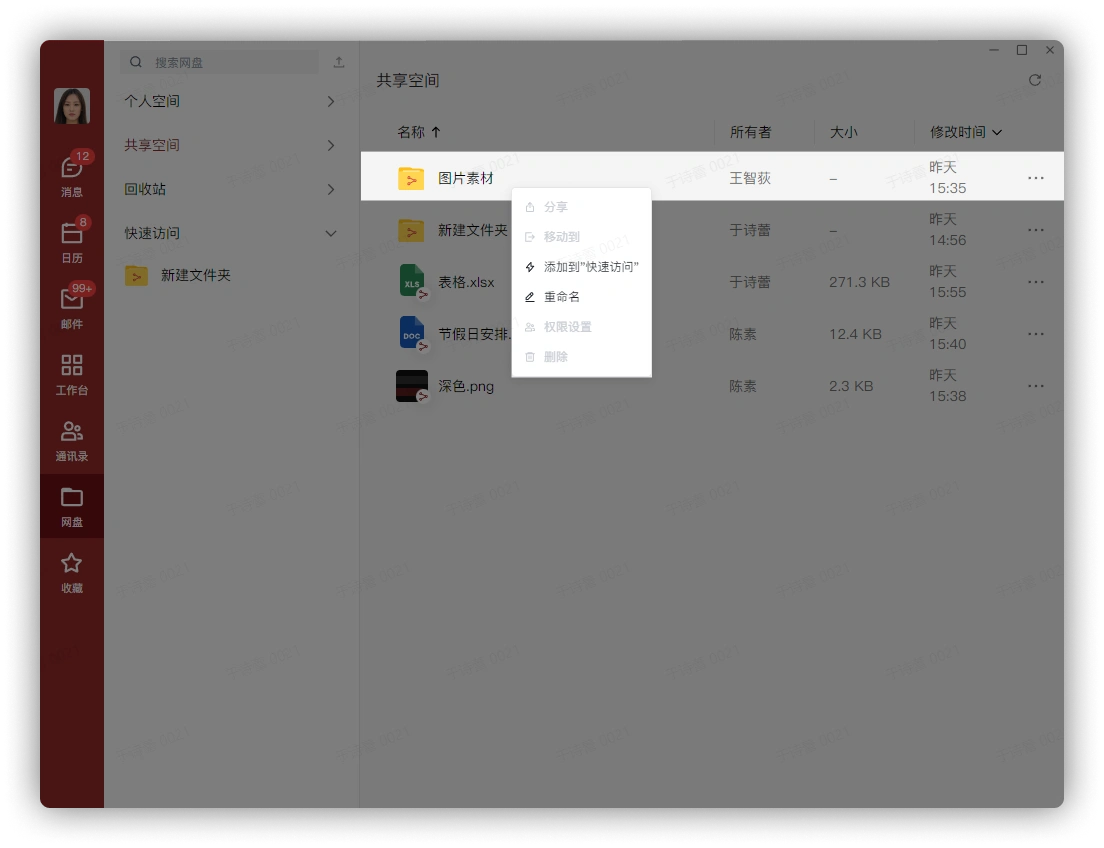This screenshot has width=1104, height=848.
Task: Click the 昨天 15:55 modified time
Action: 948,282
